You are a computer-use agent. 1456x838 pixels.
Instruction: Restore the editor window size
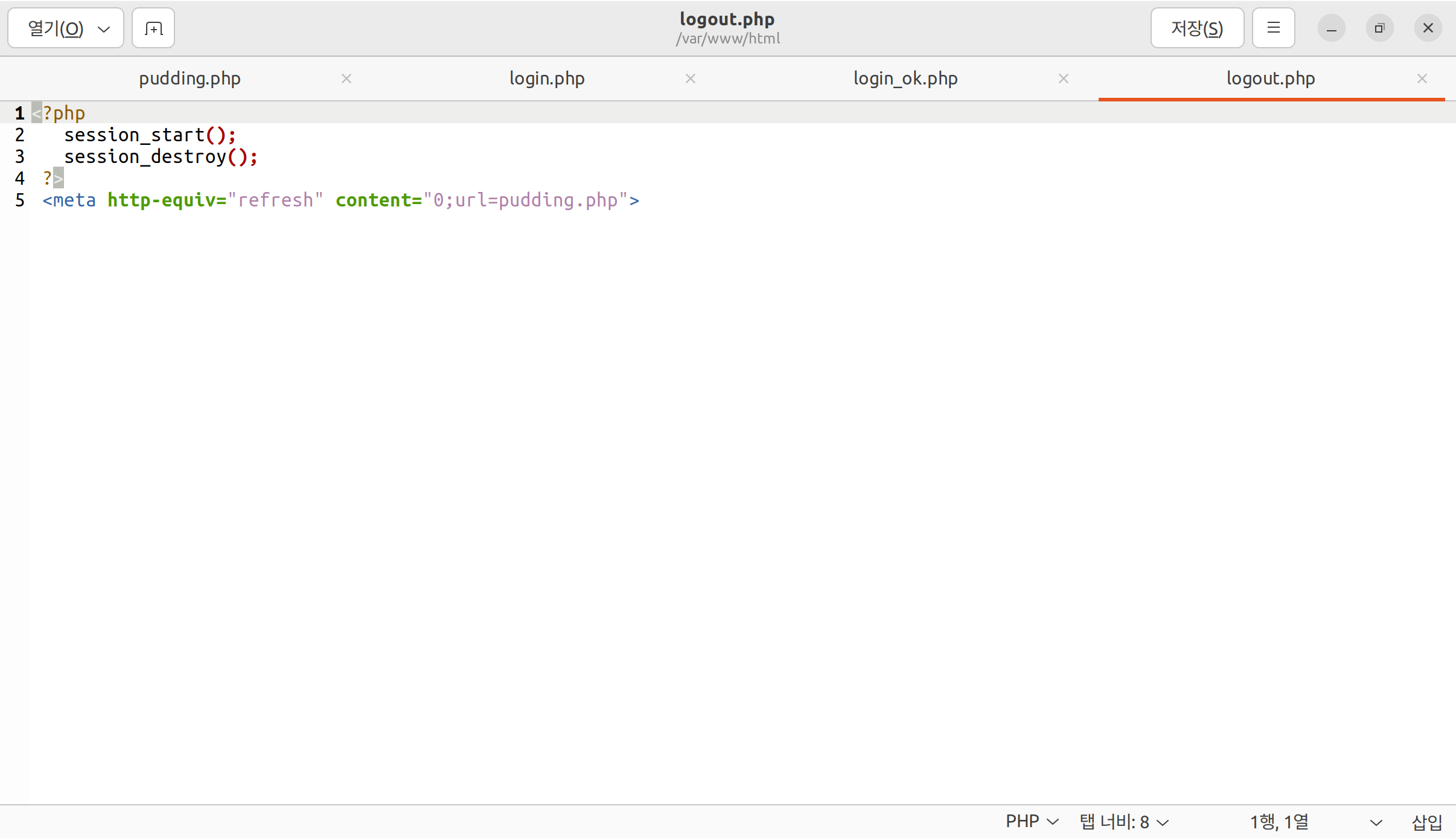pos(1379,28)
